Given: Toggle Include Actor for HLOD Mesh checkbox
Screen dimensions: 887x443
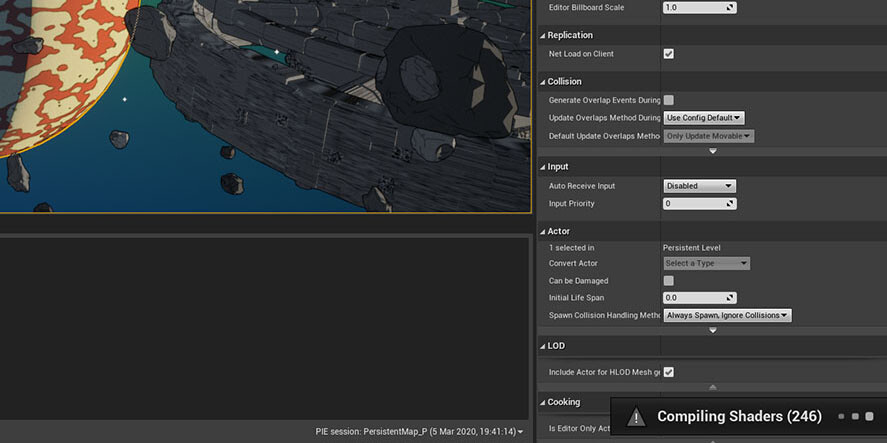Looking at the screenshot, I should pyautogui.click(x=668, y=372).
